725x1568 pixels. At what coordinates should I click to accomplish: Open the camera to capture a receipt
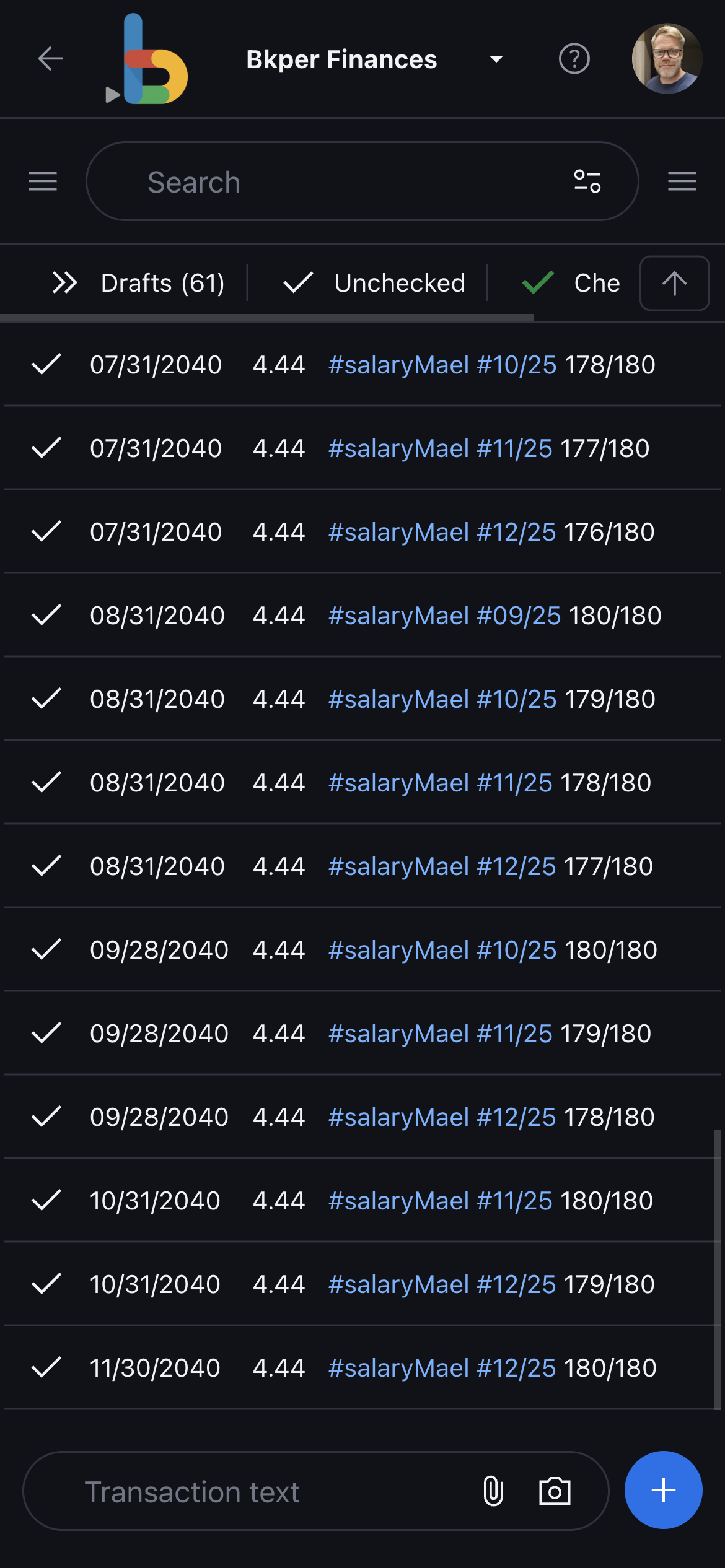click(555, 1491)
